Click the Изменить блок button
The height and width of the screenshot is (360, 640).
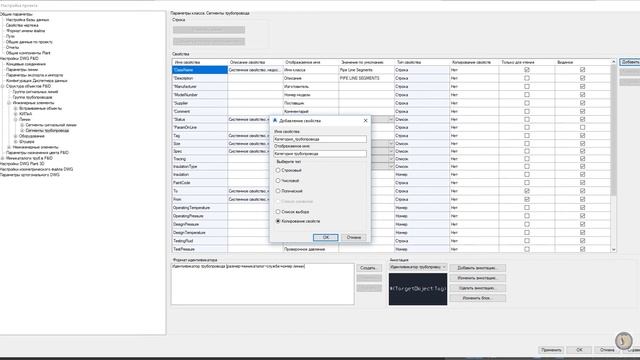[478, 298]
